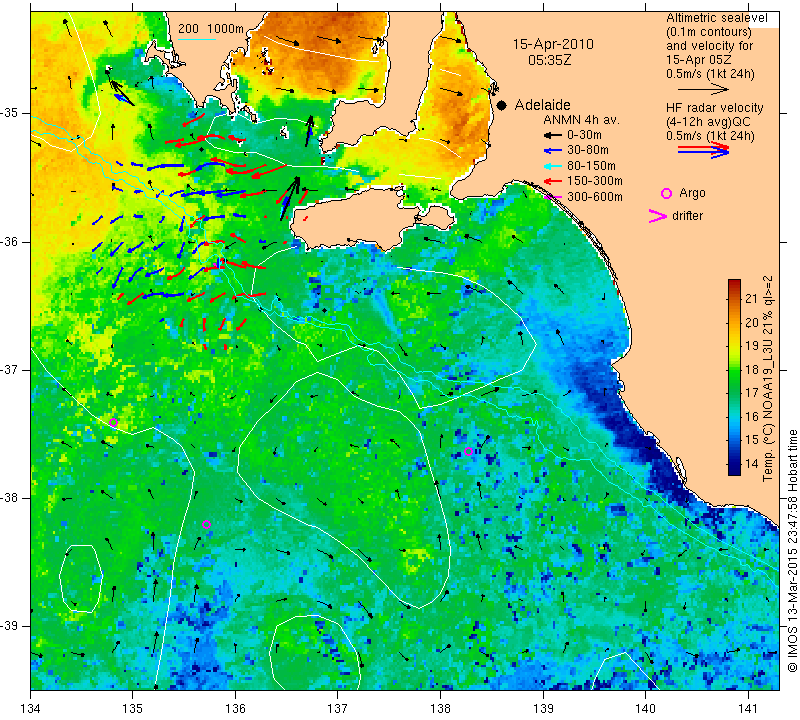This screenshot has width=800, height=720.
Task: Click the 'HF radar velocity' legend text
Action: pos(714,108)
